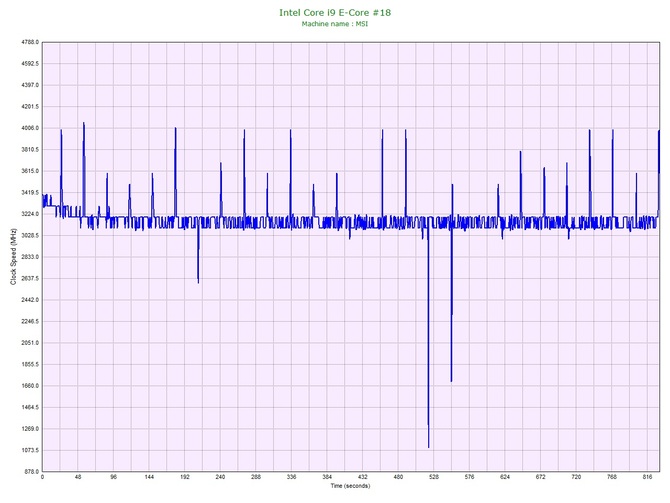Click the y-axis value 1855.5
The width and height of the screenshot is (670, 503).
[30, 365]
